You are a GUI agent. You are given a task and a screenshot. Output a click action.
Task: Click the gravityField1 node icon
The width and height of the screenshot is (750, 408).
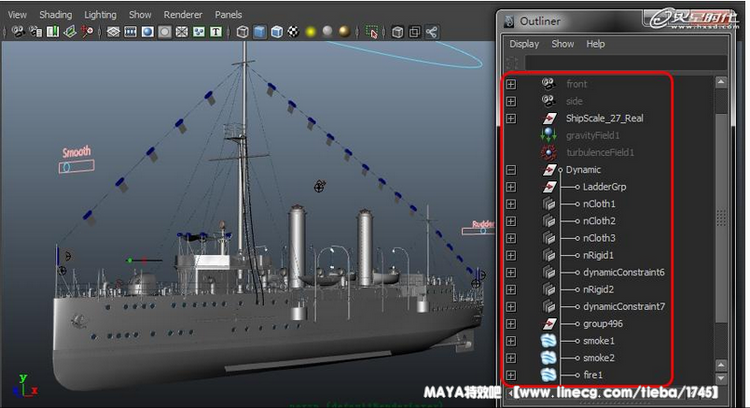pos(548,135)
